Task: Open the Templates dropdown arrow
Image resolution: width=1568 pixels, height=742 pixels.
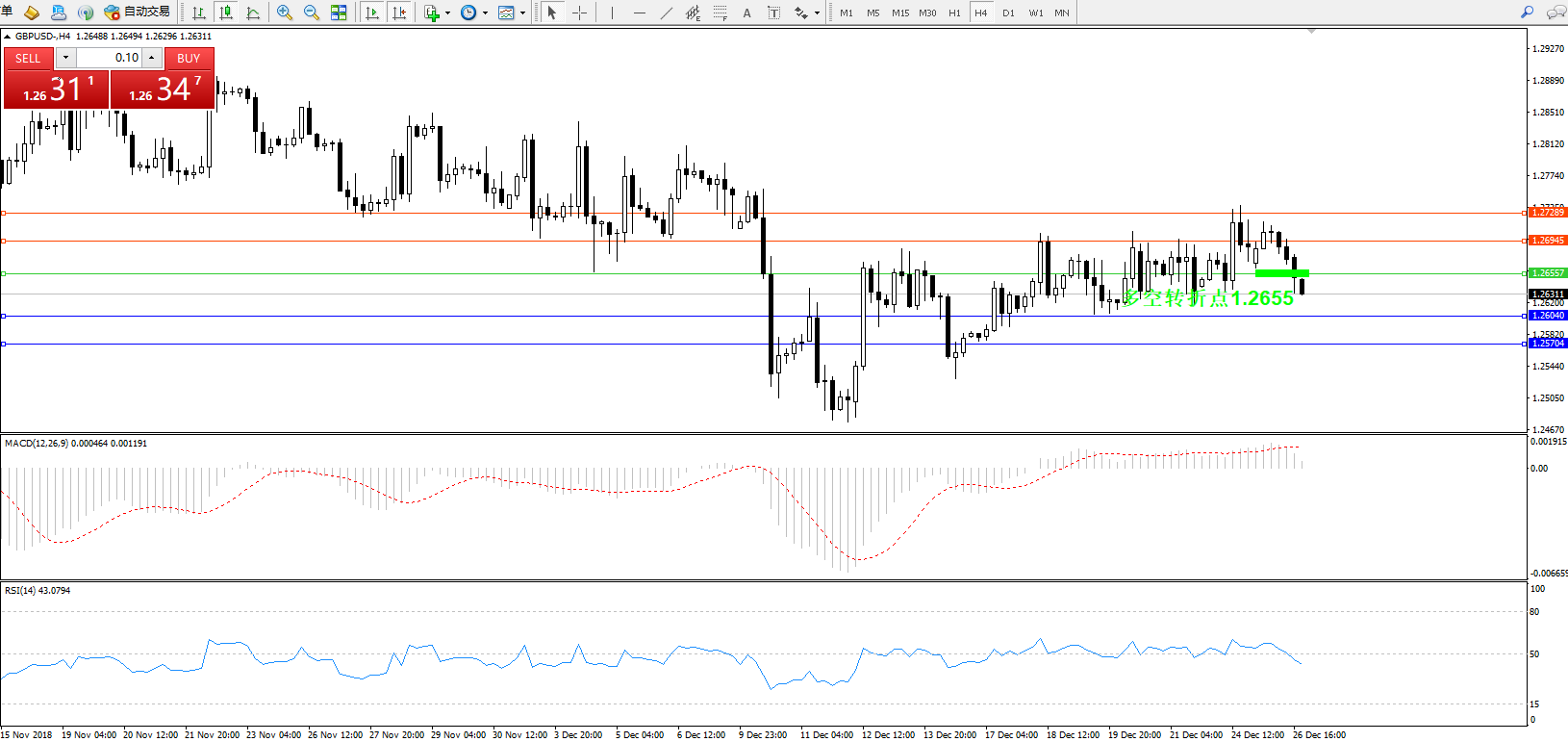Action: (523, 13)
